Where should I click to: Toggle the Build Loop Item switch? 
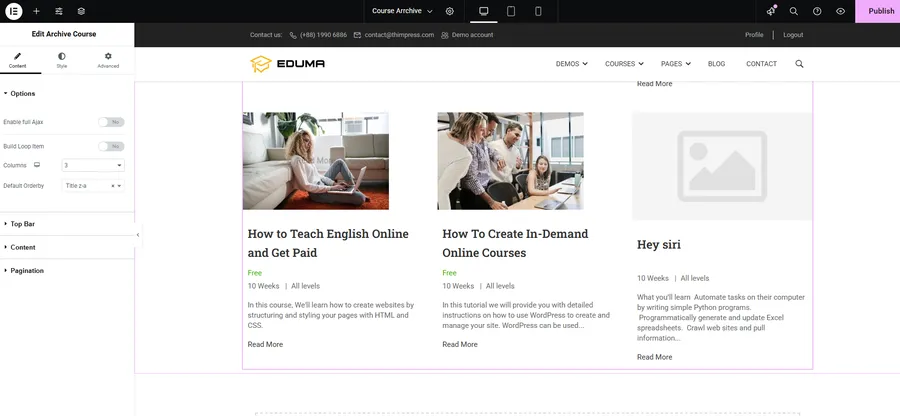(111, 146)
